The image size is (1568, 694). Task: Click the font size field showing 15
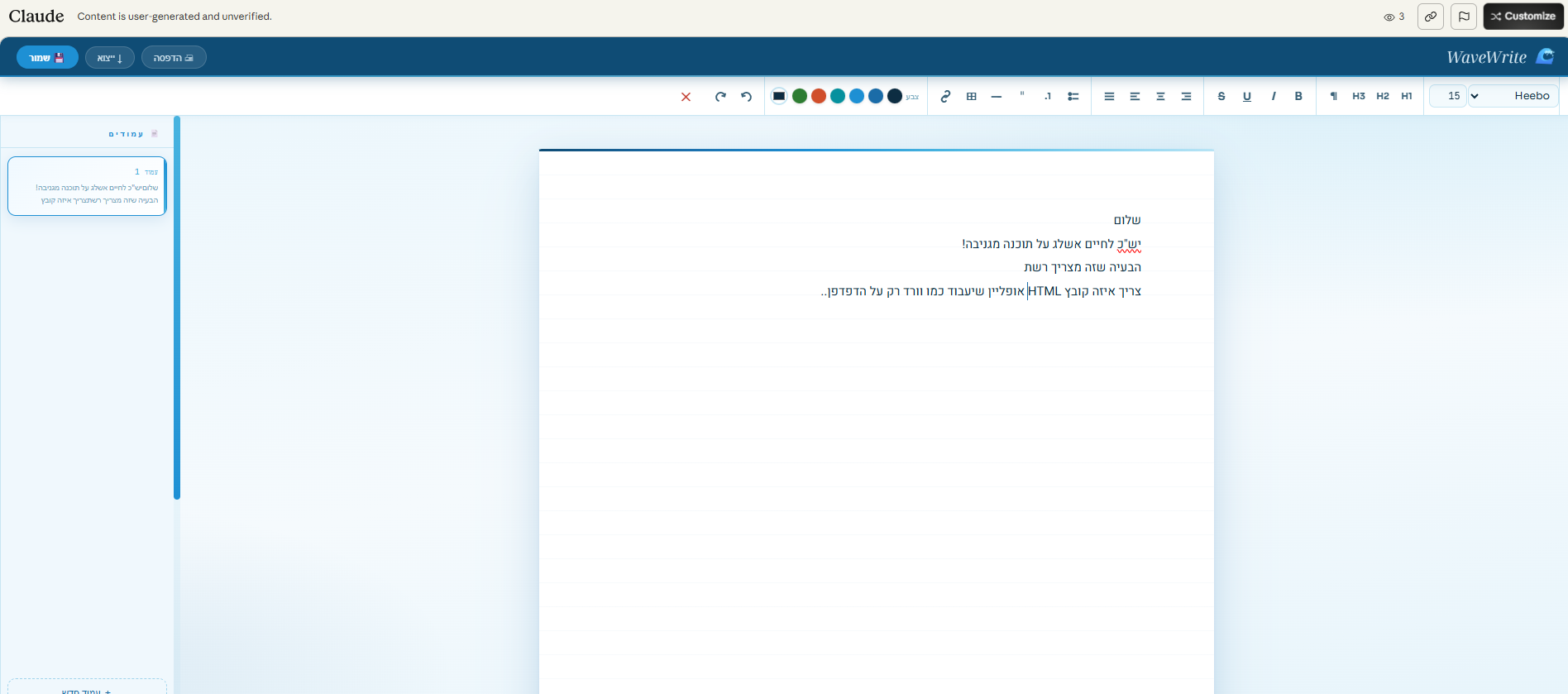tap(1448, 96)
